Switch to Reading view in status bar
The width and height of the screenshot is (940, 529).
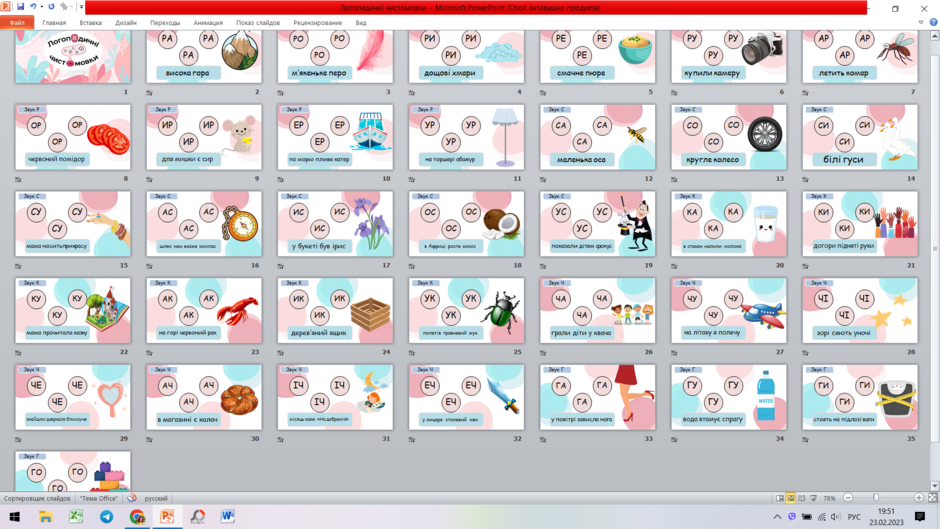[802, 498]
